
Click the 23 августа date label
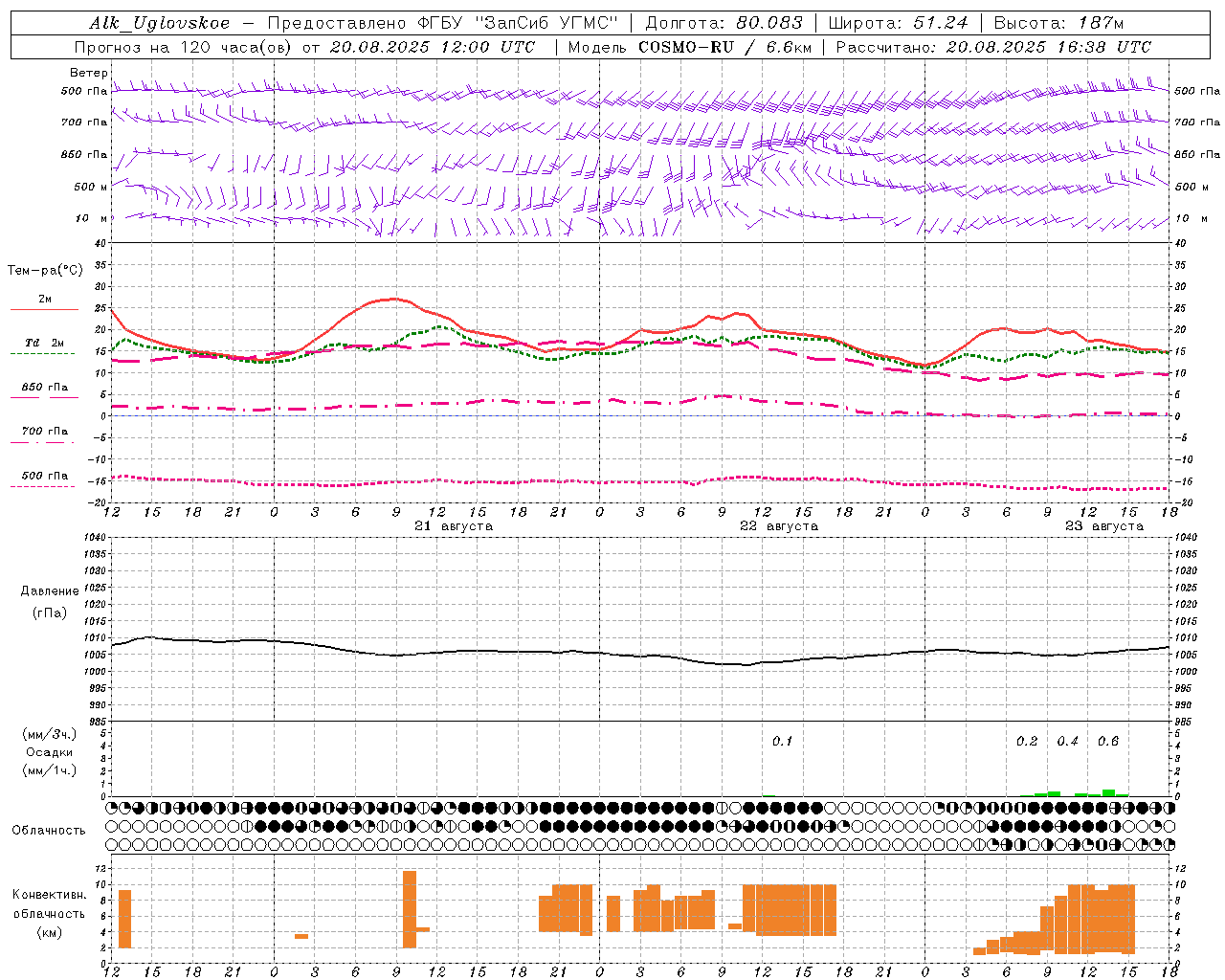click(1104, 526)
